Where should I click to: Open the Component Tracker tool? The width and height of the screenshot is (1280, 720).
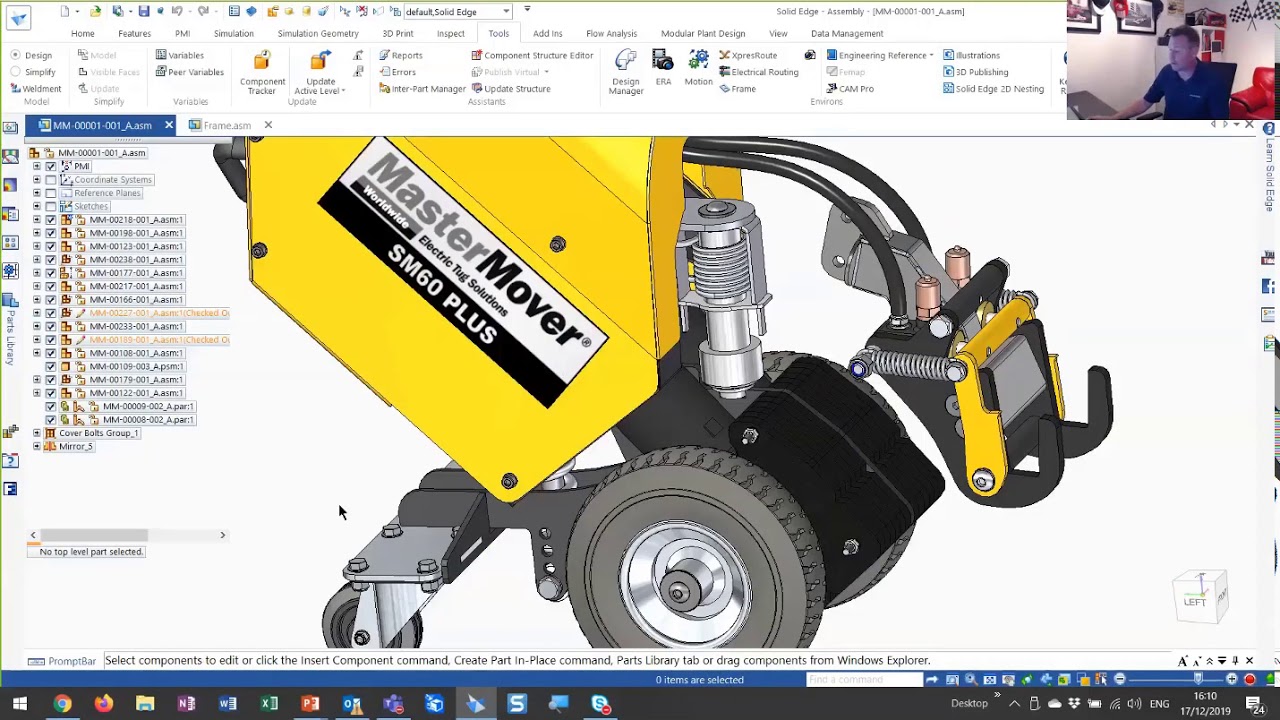(261, 72)
